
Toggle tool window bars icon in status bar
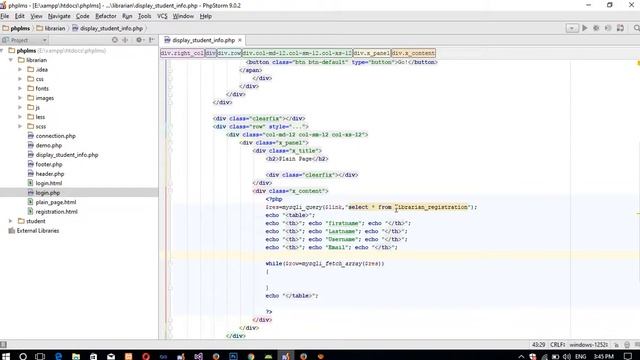tap(3, 345)
